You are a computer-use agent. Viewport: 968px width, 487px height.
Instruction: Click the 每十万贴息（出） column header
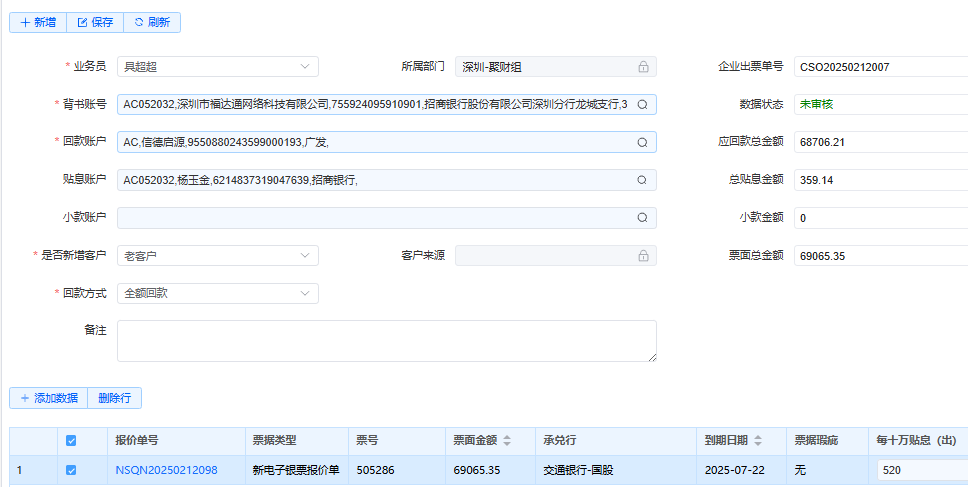coord(918,441)
